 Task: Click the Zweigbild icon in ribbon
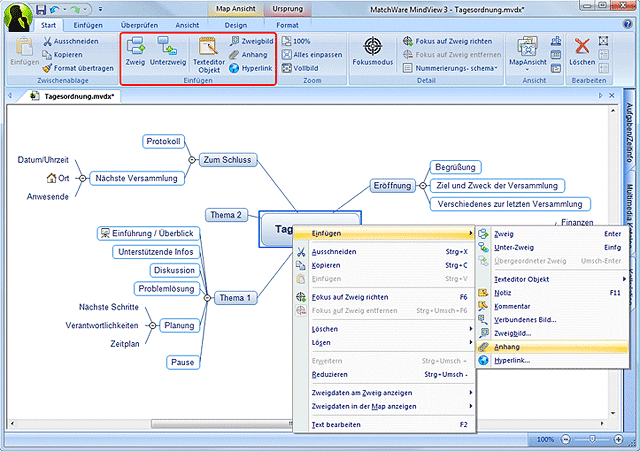(x=233, y=40)
